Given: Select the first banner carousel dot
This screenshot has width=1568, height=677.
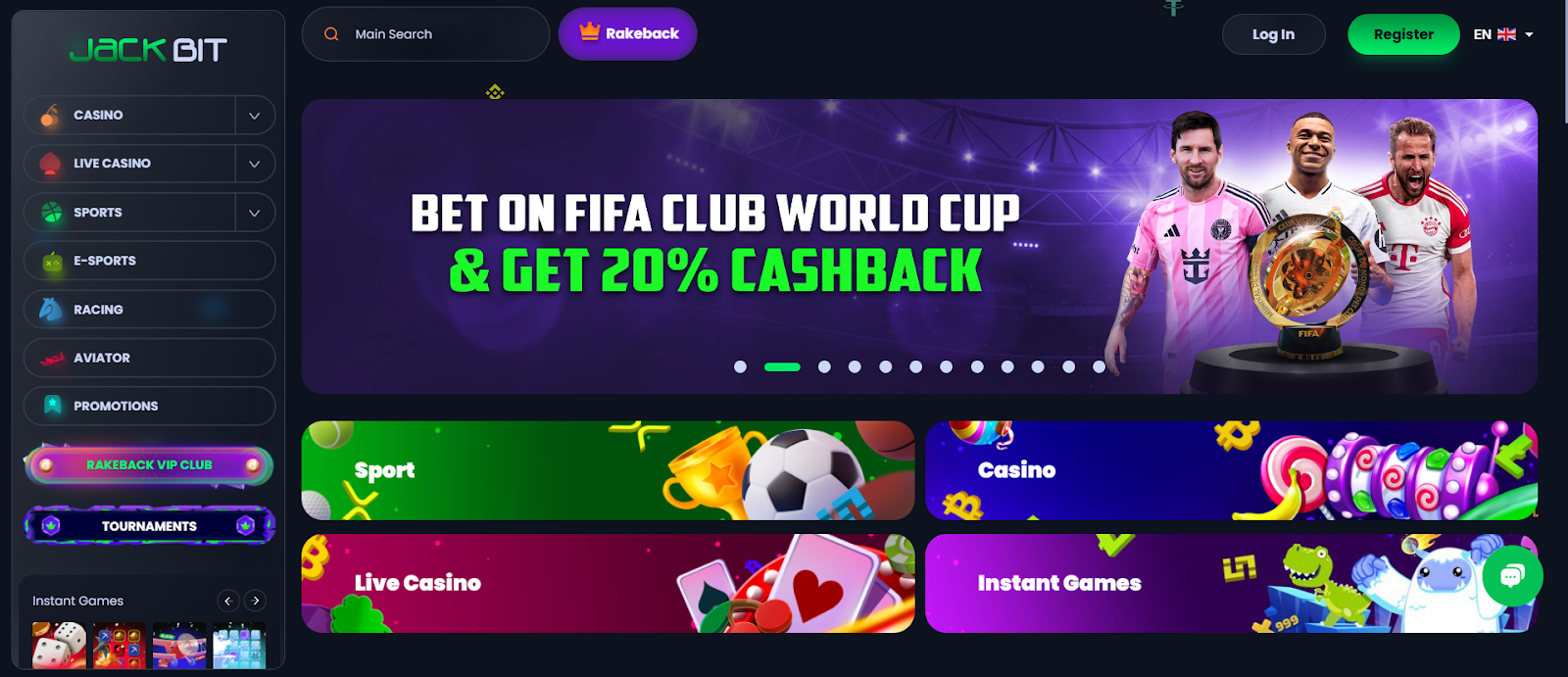Looking at the screenshot, I should (x=741, y=366).
